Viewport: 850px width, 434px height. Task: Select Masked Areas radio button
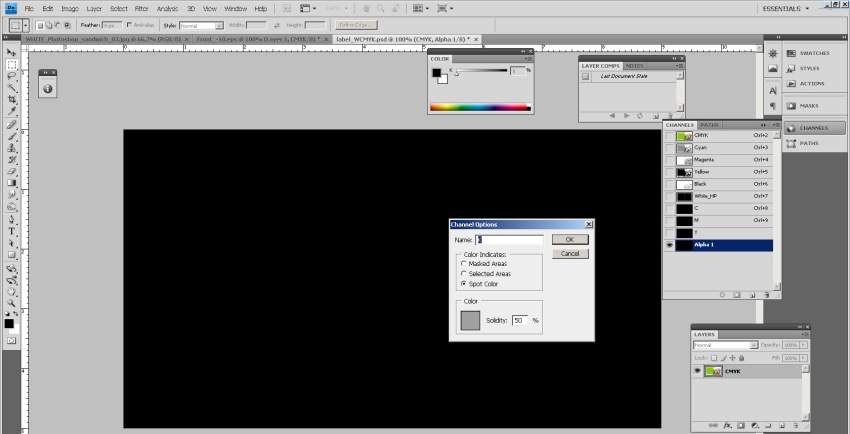[x=463, y=263]
